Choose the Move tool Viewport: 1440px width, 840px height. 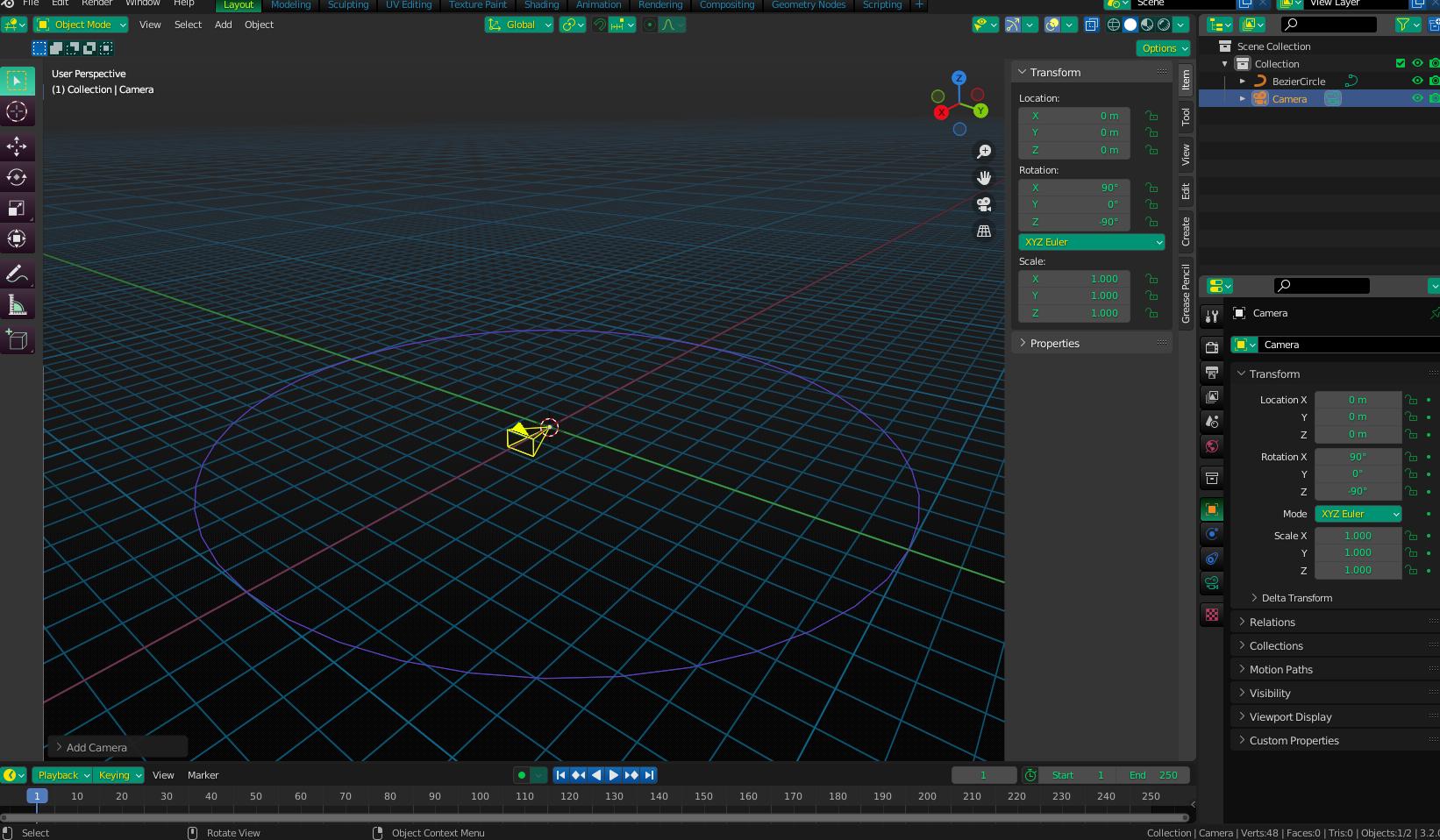17,146
